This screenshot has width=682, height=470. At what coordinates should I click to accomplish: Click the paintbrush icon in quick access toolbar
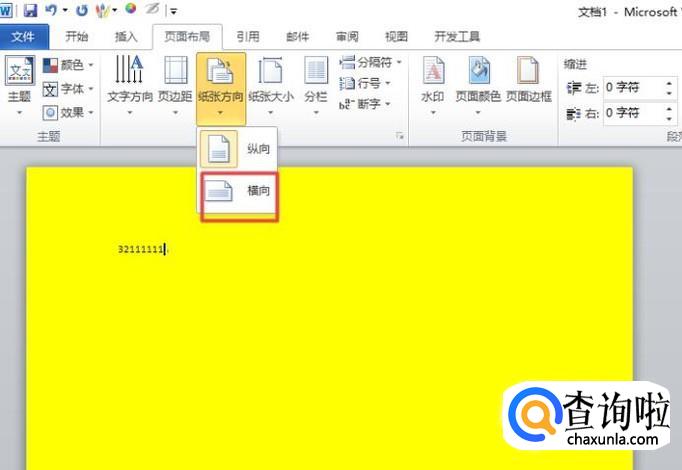pyautogui.click(x=103, y=10)
